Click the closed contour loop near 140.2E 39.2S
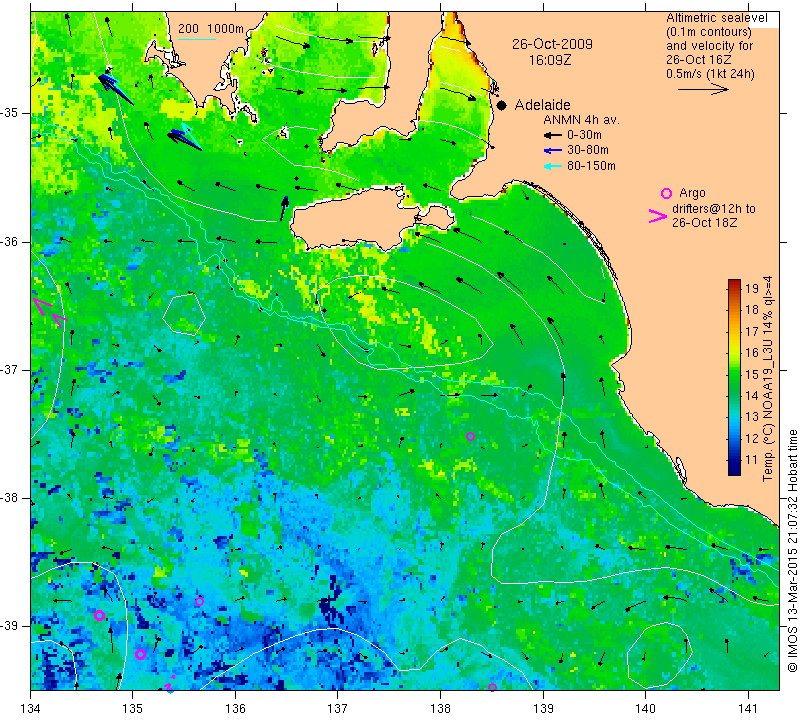Screen dimensions: 800x720 tap(659, 655)
